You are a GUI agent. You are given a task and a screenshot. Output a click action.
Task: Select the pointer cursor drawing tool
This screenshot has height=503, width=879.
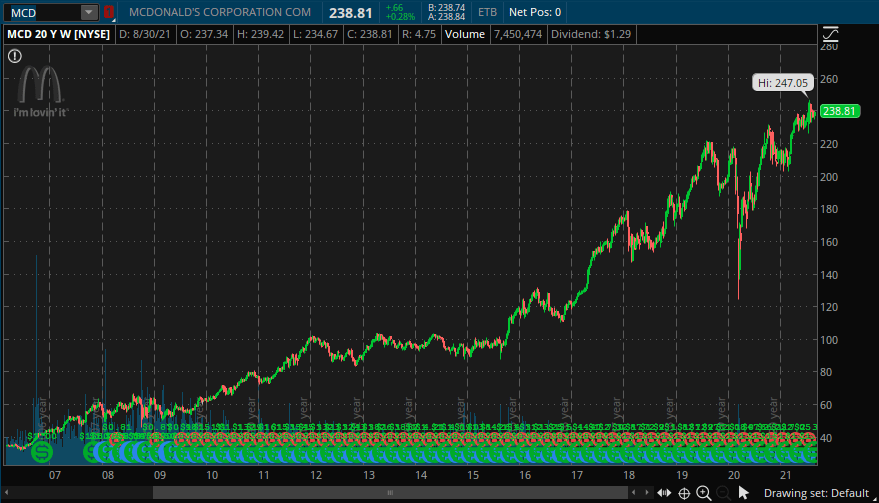click(744, 493)
